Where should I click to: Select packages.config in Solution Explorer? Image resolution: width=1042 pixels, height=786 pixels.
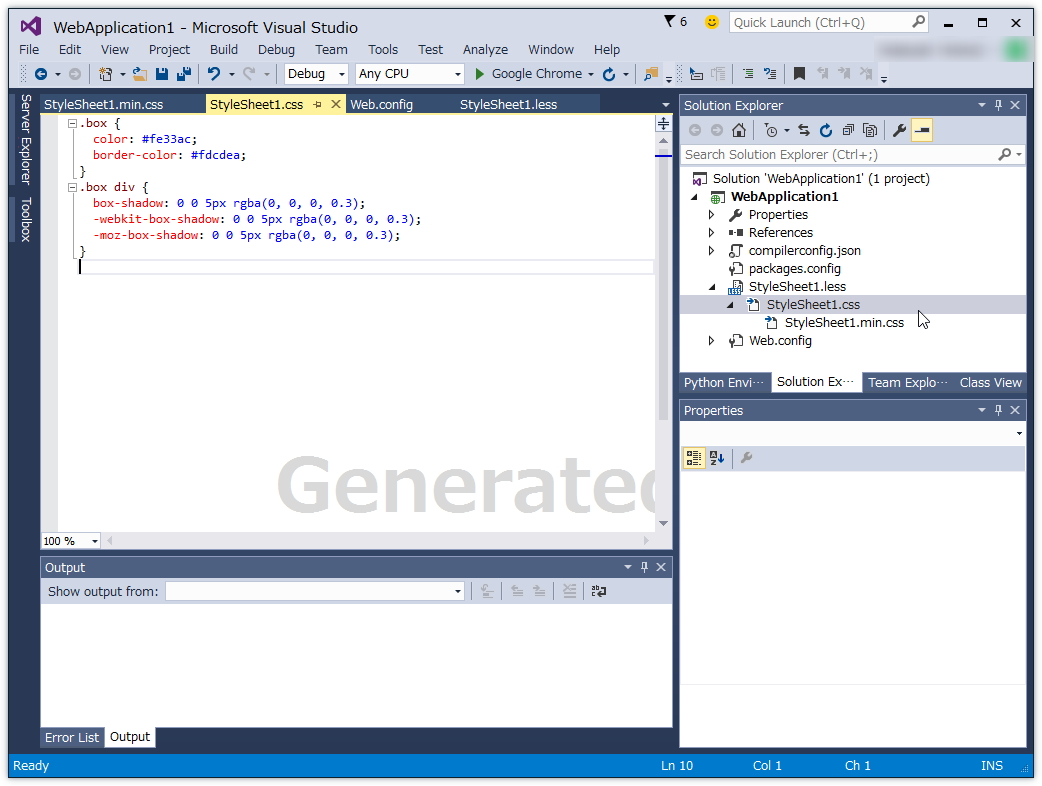794,268
